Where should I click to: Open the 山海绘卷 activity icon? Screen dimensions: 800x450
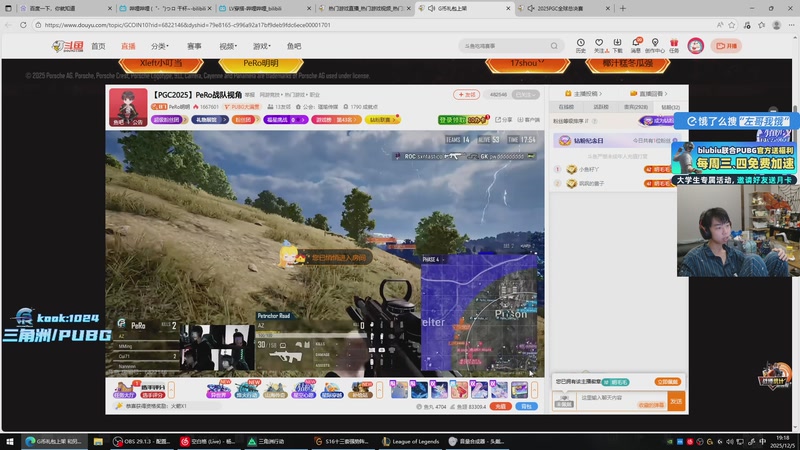(x=275, y=390)
